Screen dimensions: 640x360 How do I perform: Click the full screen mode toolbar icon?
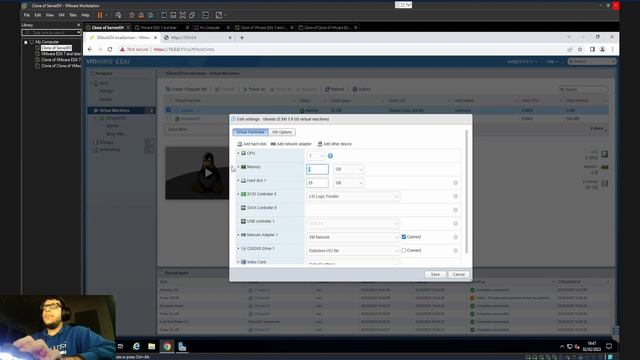[182, 15]
